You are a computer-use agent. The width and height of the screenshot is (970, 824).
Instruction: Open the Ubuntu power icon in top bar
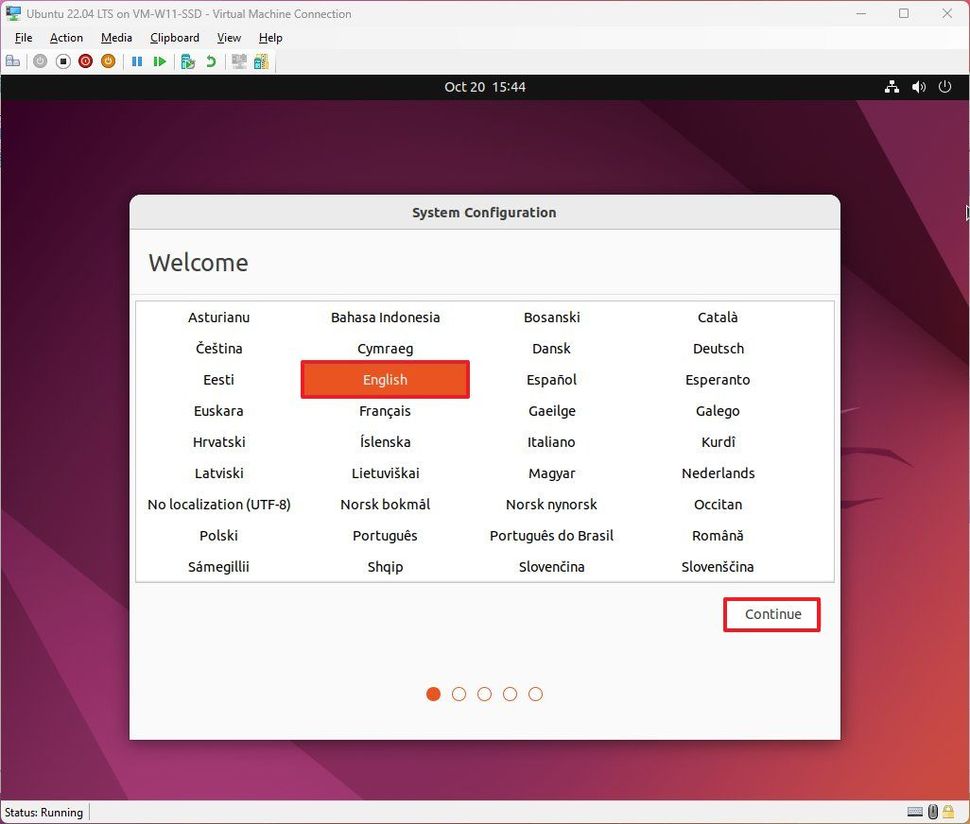point(944,87)
